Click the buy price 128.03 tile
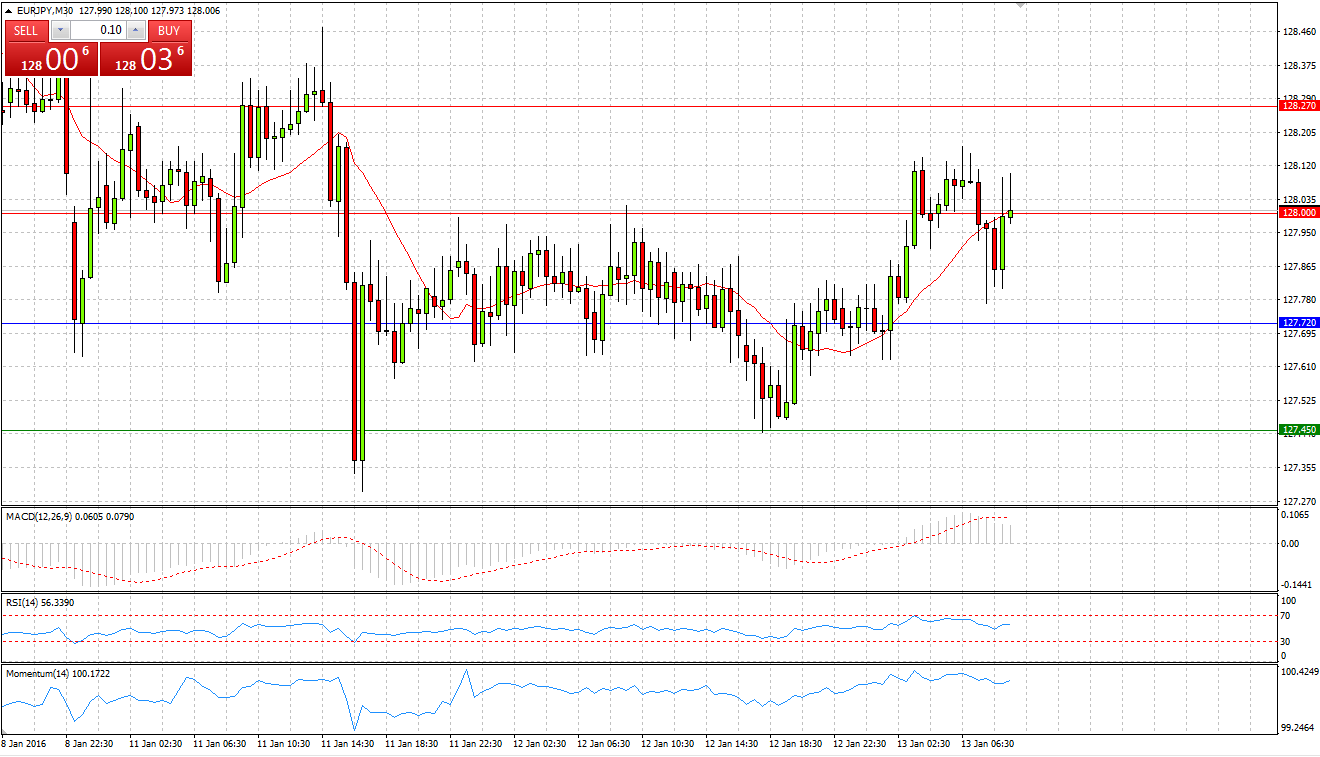1320x757 pixels. 145,59
